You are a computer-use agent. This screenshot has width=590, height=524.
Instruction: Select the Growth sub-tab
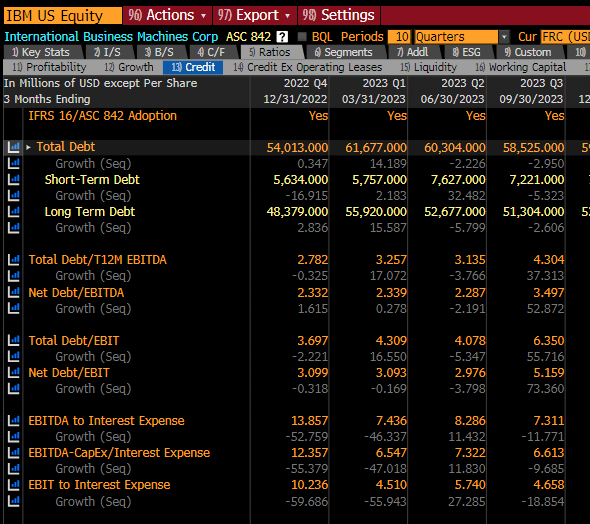[x=129, y=67]
